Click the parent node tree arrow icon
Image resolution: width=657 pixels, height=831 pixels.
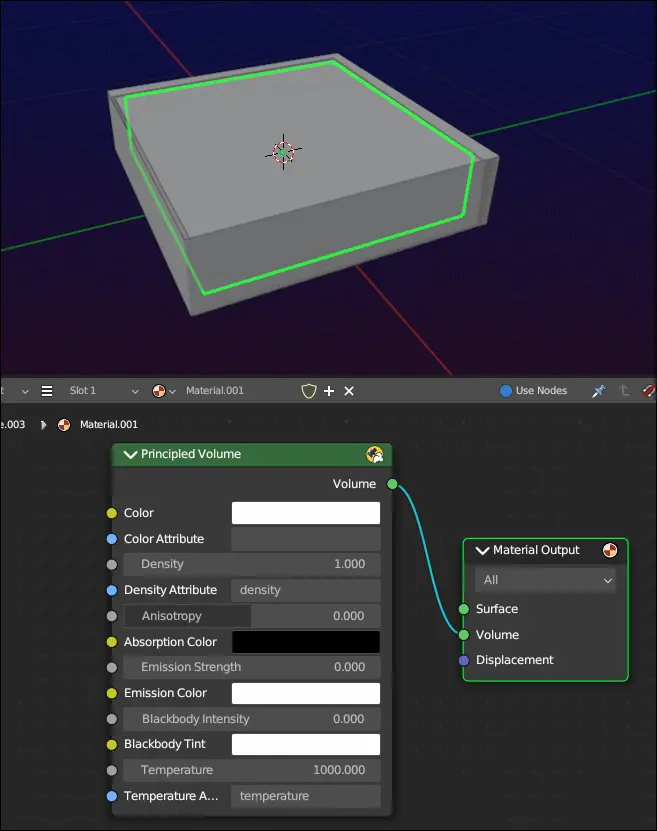point(624,391)
